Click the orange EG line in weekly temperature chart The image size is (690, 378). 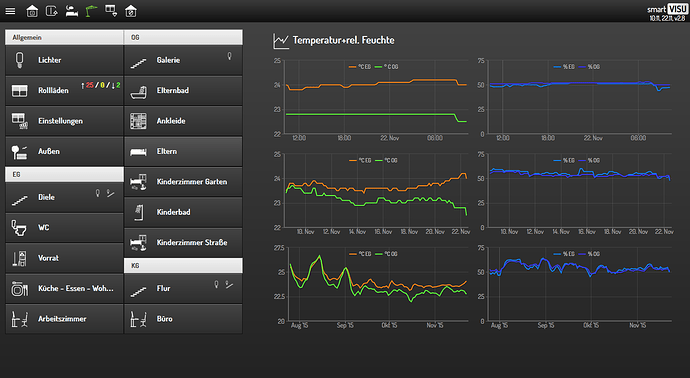pyautogui.click(x=378, y=188)
